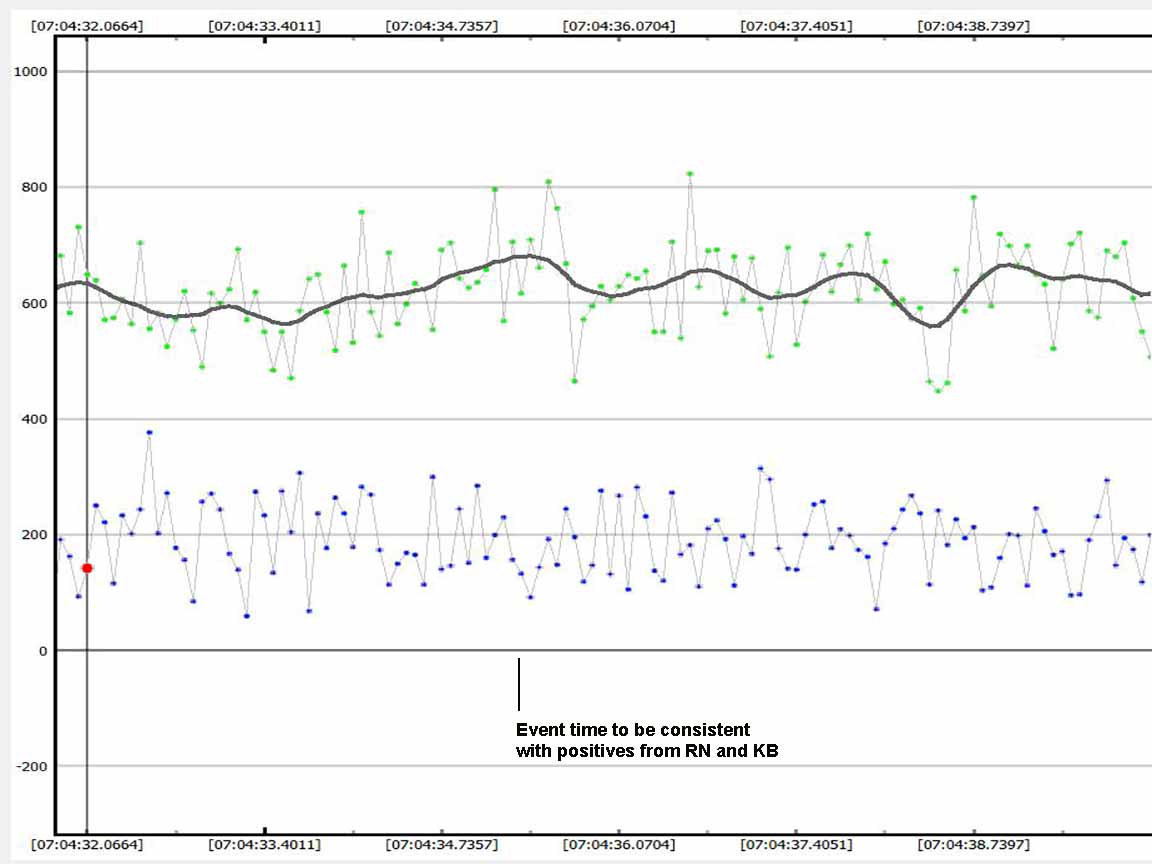Viewport: 1152px width, 864px height.
Task: Click the 0 y-axis label
Action: (x=40, y=651)
